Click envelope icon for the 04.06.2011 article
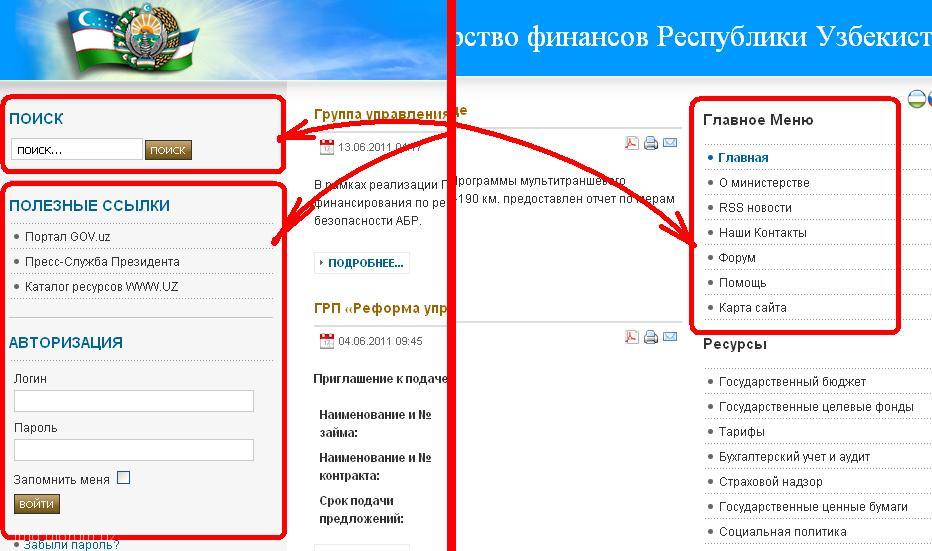The width and height of the screenshot is (932, 551). (670, 337)
